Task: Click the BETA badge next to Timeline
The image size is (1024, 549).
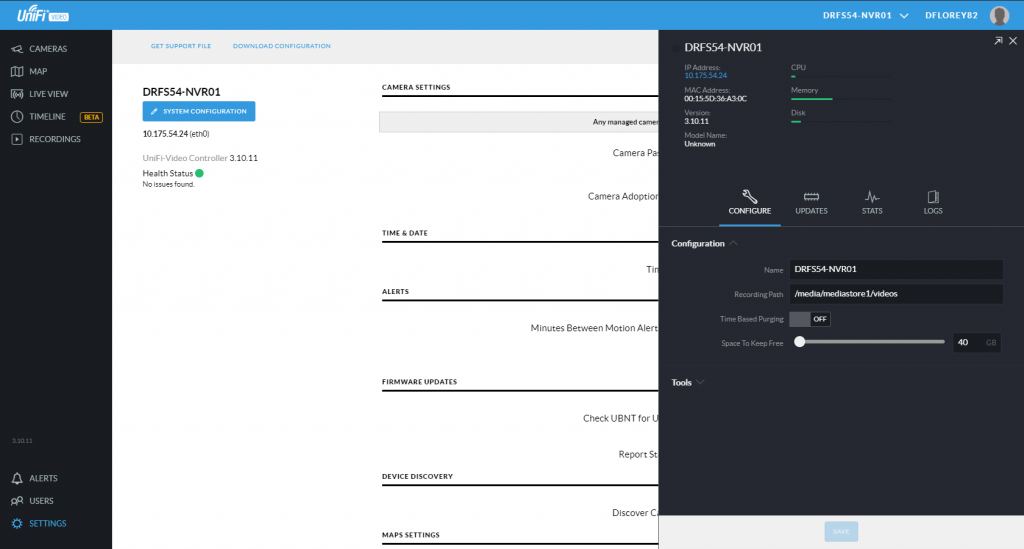Action: point(91,118)
